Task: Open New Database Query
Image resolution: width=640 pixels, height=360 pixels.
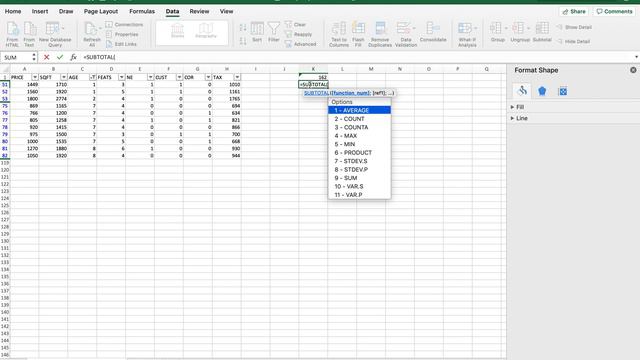Action: coord(55,34)
